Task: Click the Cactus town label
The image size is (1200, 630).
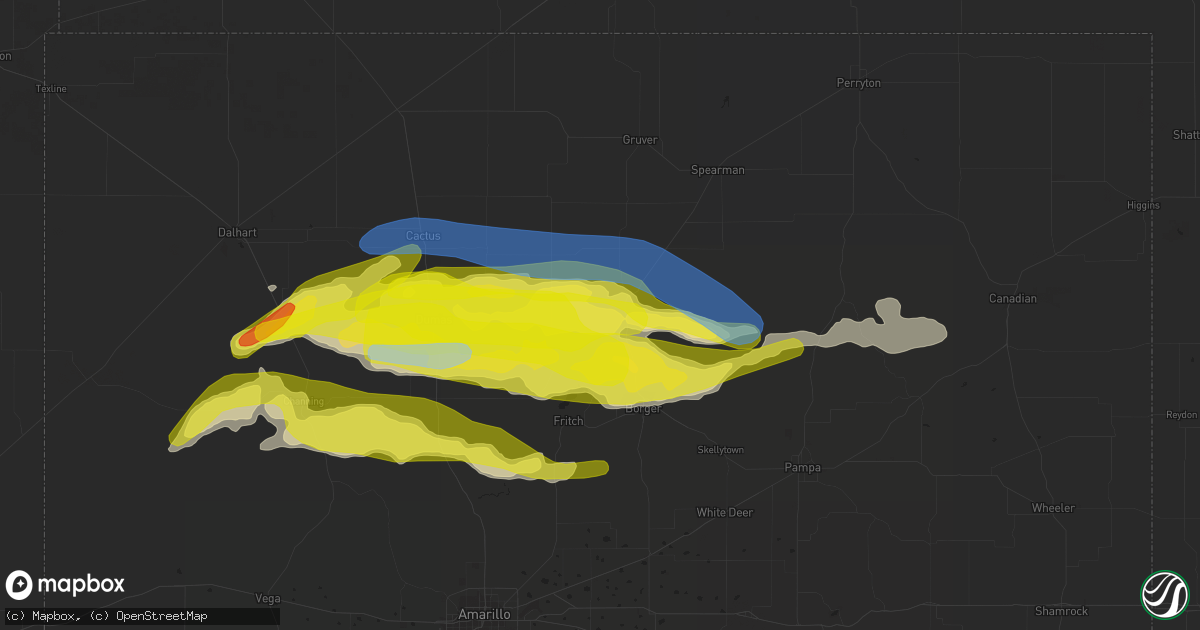Action: click(x=422, y=236)
